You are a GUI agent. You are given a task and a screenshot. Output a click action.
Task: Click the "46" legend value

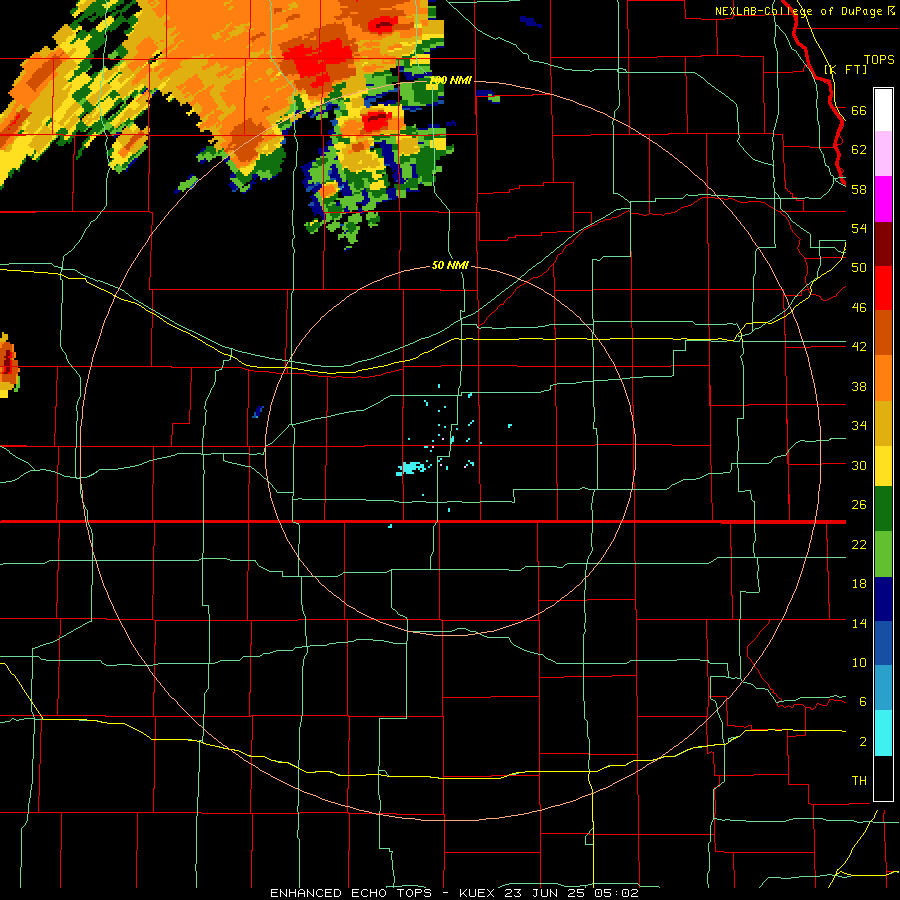pyautogui.click(x=859, y=308)
